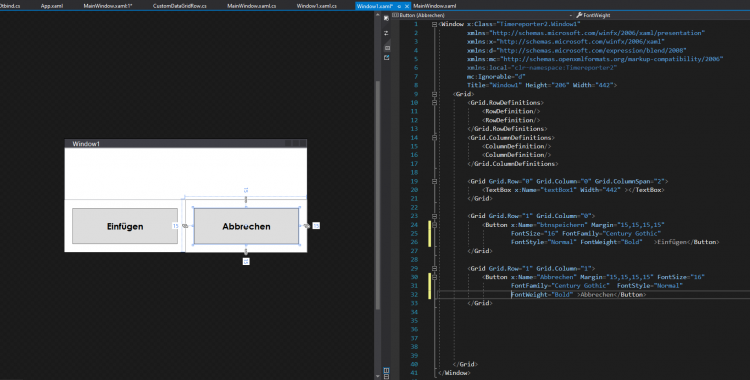
Task: Collapse the btnspeichern Button on line 24
Action: click(434, 224)
